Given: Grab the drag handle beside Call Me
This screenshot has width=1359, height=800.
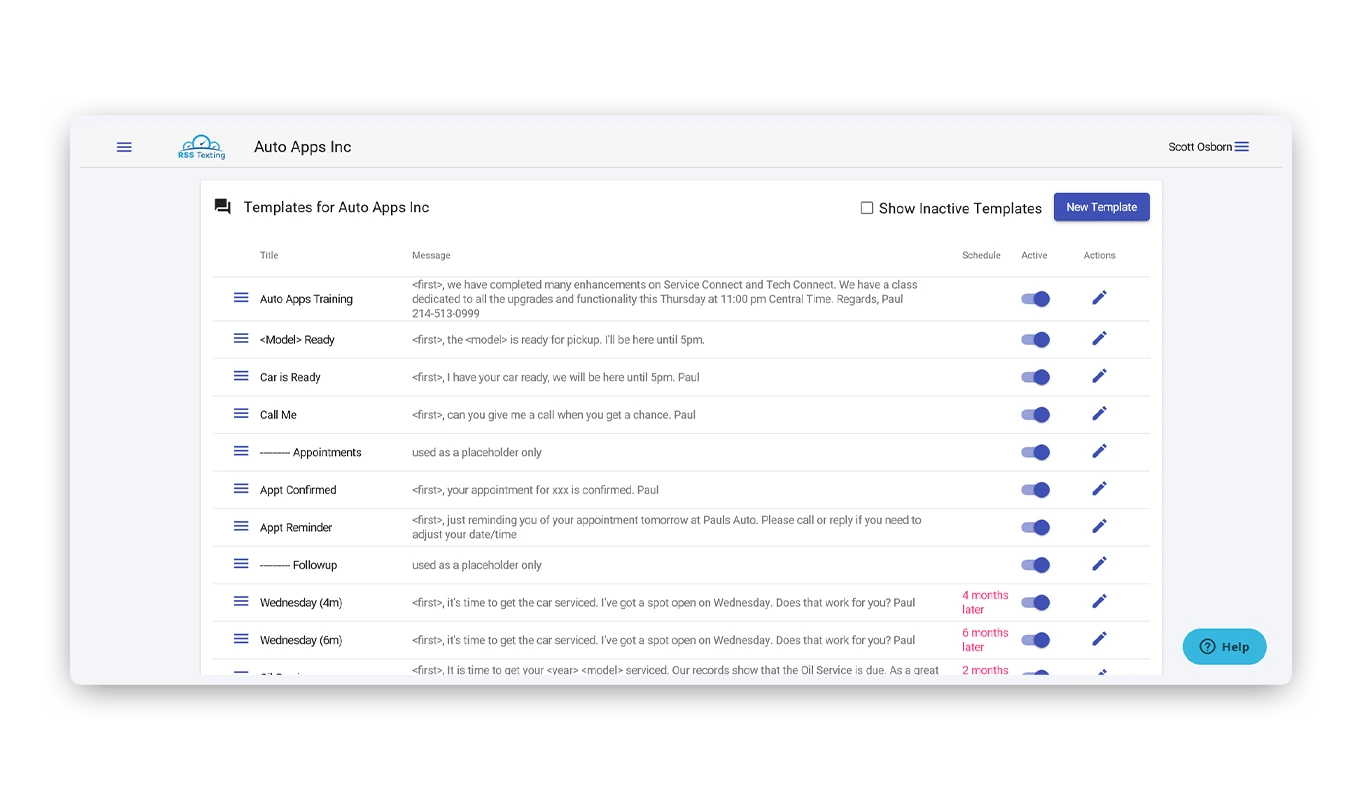Looking at the screenshot, I should 240,413.
